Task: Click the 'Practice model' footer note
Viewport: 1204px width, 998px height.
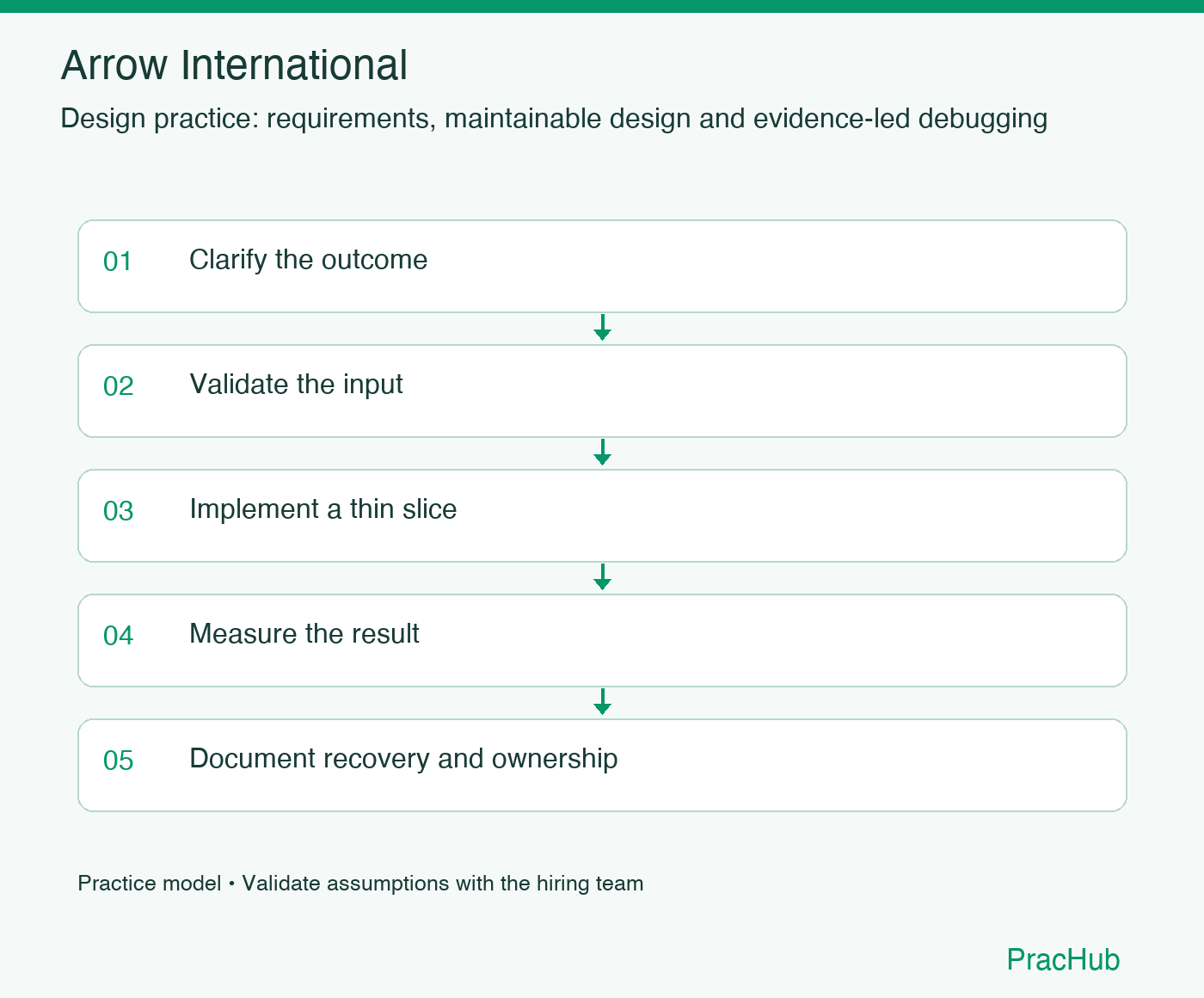Action: [360, 884]
